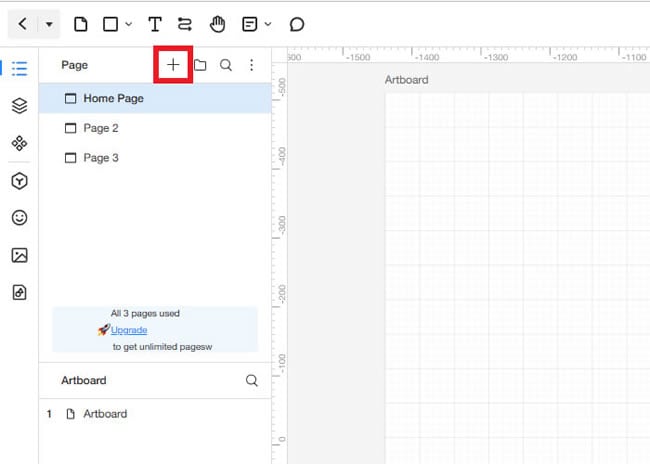Activate the Hand pan tool

coord(217,24)
